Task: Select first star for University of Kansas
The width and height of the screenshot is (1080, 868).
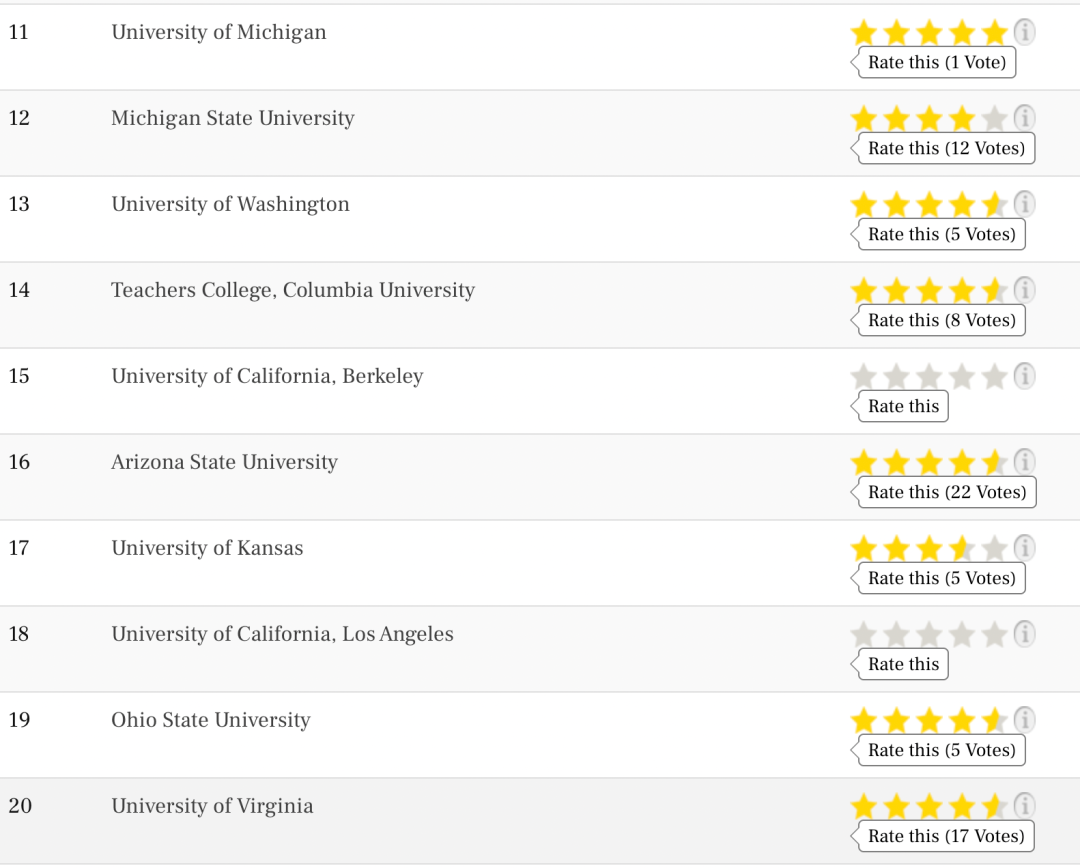Action: point(864,549)
